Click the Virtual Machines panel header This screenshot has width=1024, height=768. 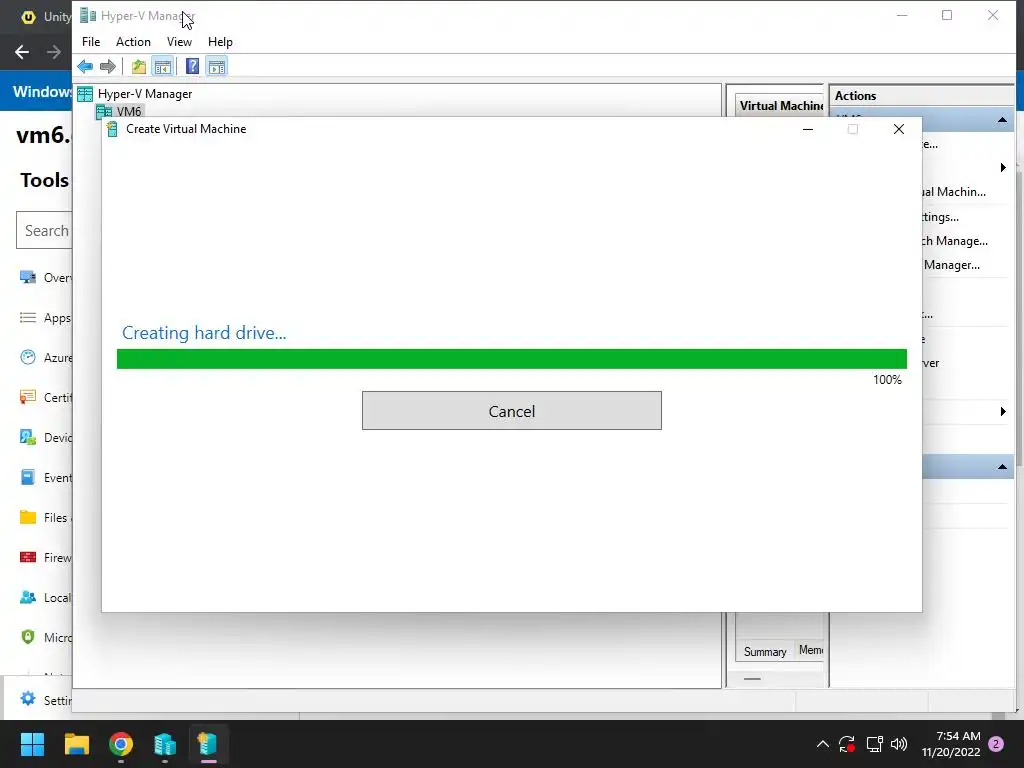(780, 106)
